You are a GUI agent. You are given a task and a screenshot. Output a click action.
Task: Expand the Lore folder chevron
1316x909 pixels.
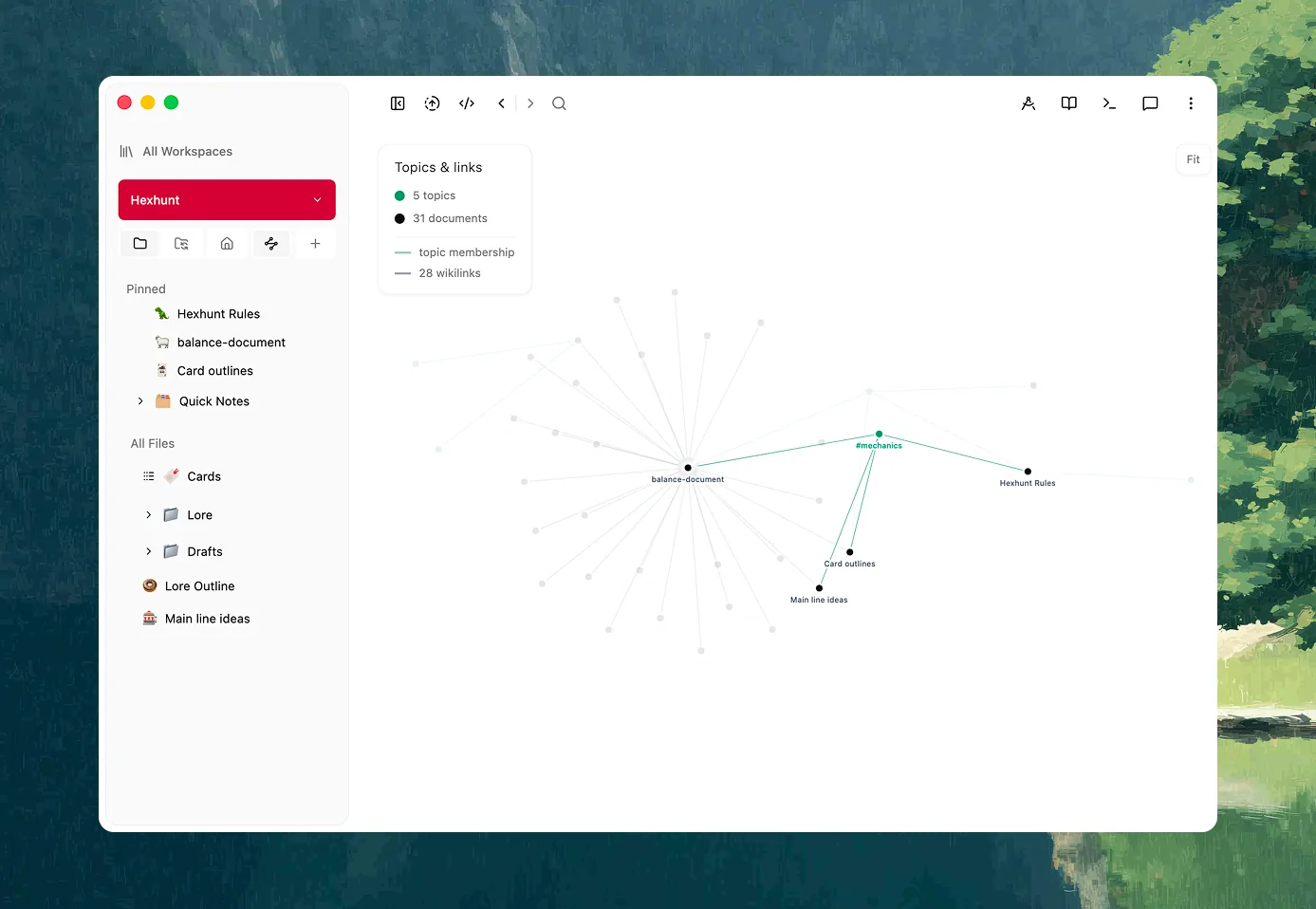pyautogui.click(x=148, y=515)
